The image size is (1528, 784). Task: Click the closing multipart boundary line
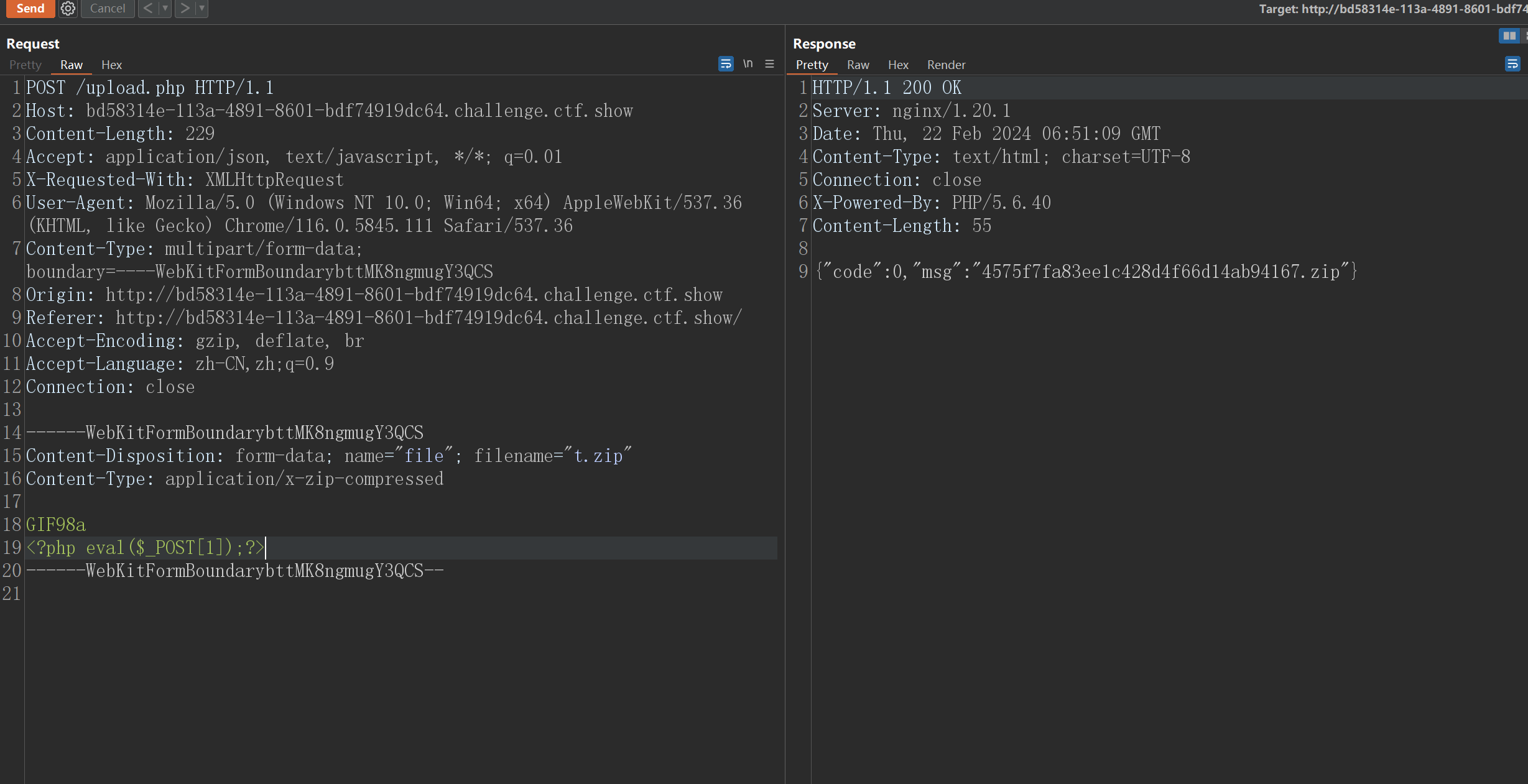(x=235, y=571)
